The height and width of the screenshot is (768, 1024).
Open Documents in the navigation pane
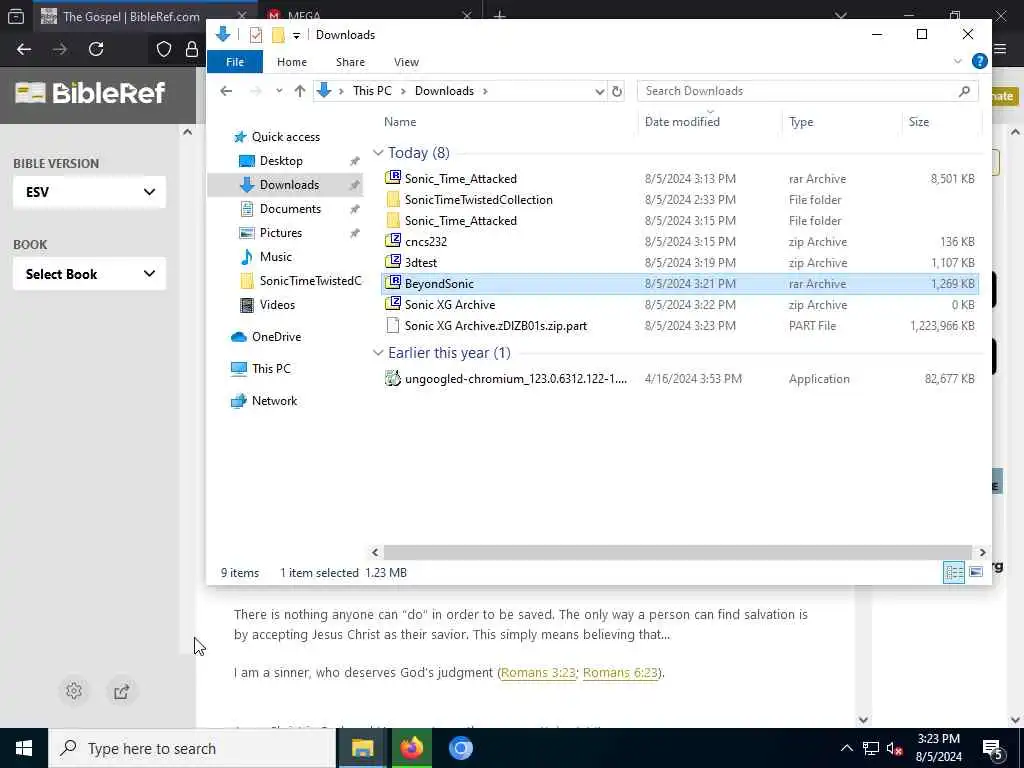(290, 209)
